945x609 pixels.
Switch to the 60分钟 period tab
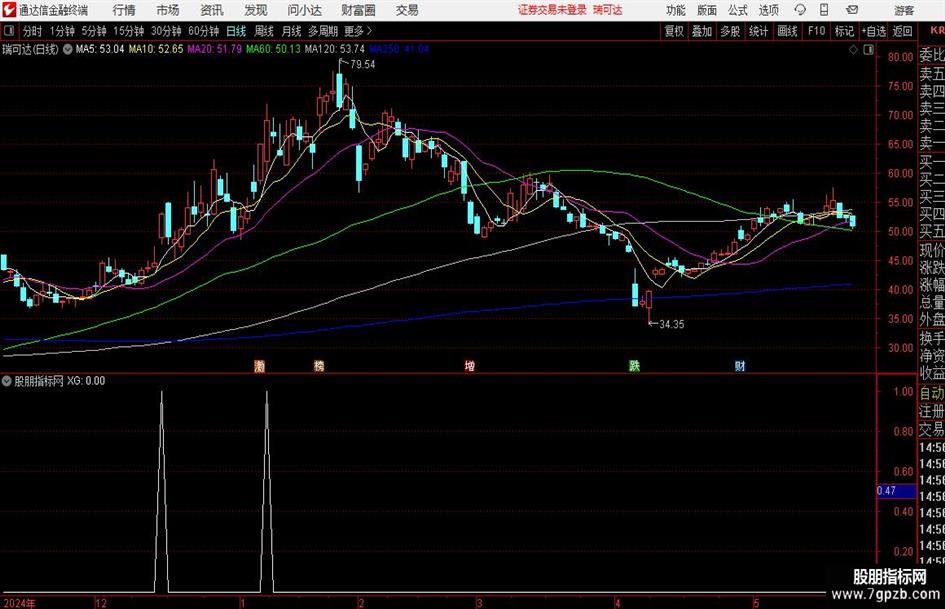[x=203, y=31]
